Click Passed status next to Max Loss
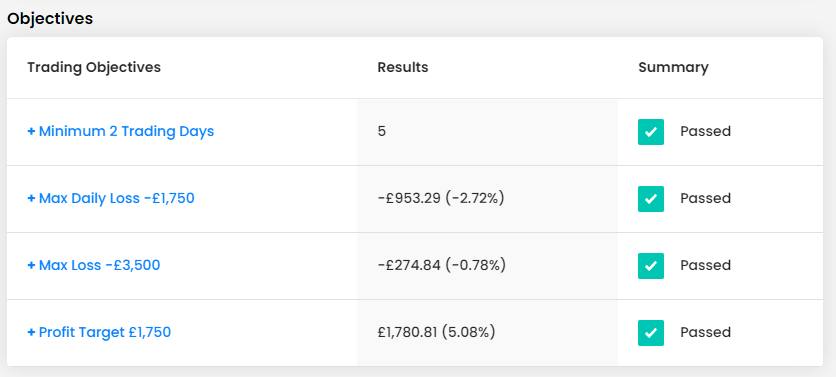 pos(705,265)
